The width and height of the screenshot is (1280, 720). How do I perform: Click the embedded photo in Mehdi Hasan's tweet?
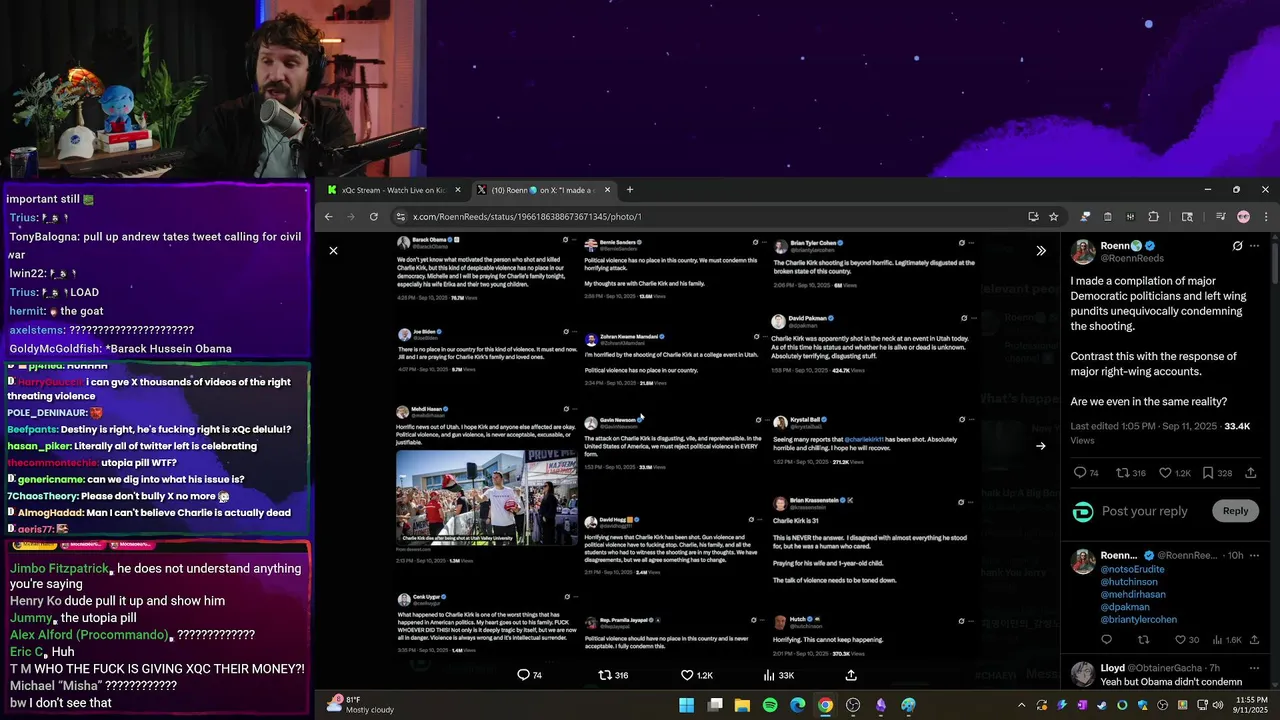[486, 497]
